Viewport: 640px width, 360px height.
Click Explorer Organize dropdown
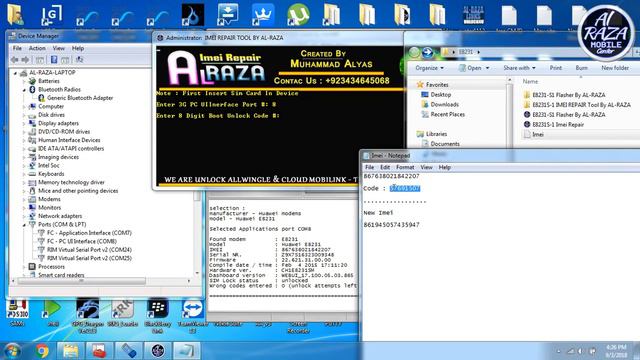tap(429, 68)
